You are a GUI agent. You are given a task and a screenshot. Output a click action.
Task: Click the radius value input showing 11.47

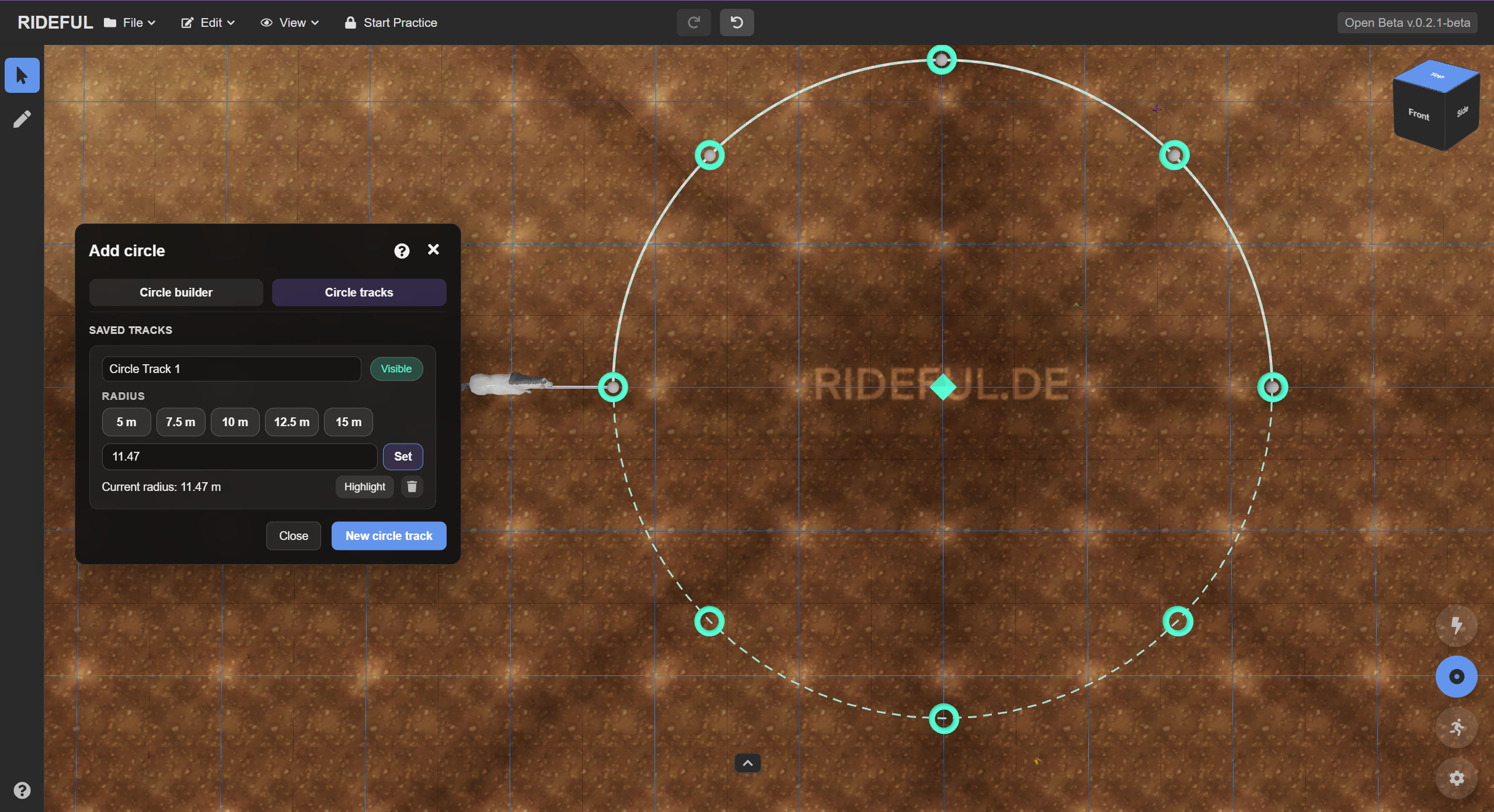click(x=239, y=456)
